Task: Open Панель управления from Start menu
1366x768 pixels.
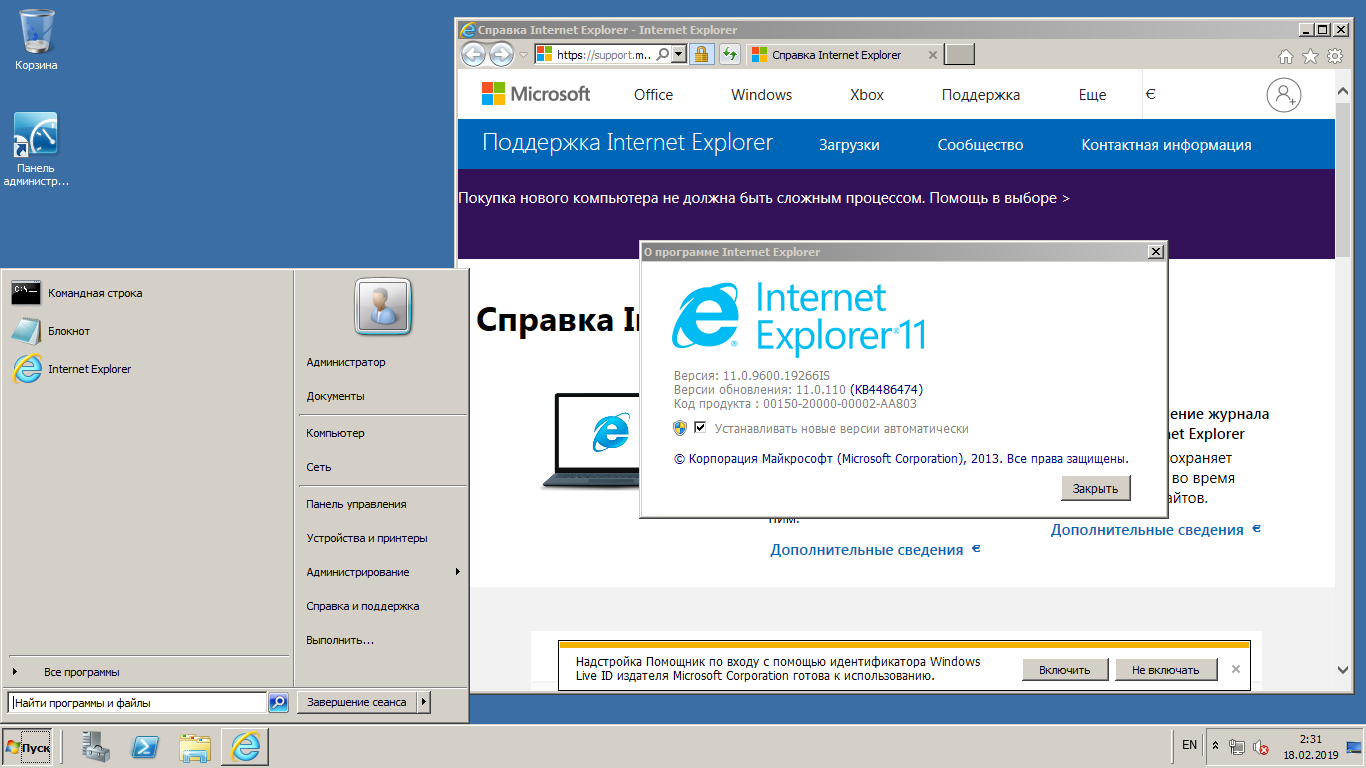Action: (x=356, y=504)
